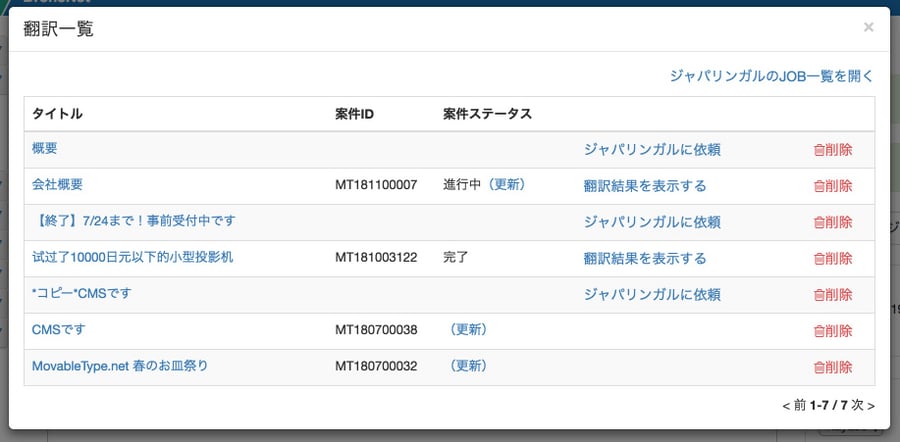Trash the CMSです row with ID MT180700038

tap(833, 331)
